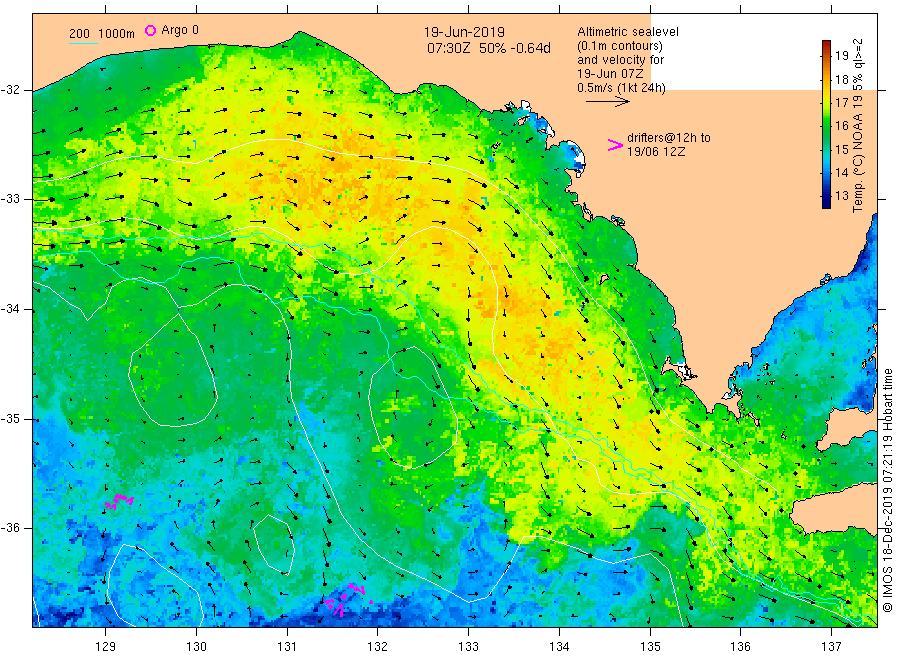Click the temperature color bar scale
900x660 pixels.
coord(827,124)
